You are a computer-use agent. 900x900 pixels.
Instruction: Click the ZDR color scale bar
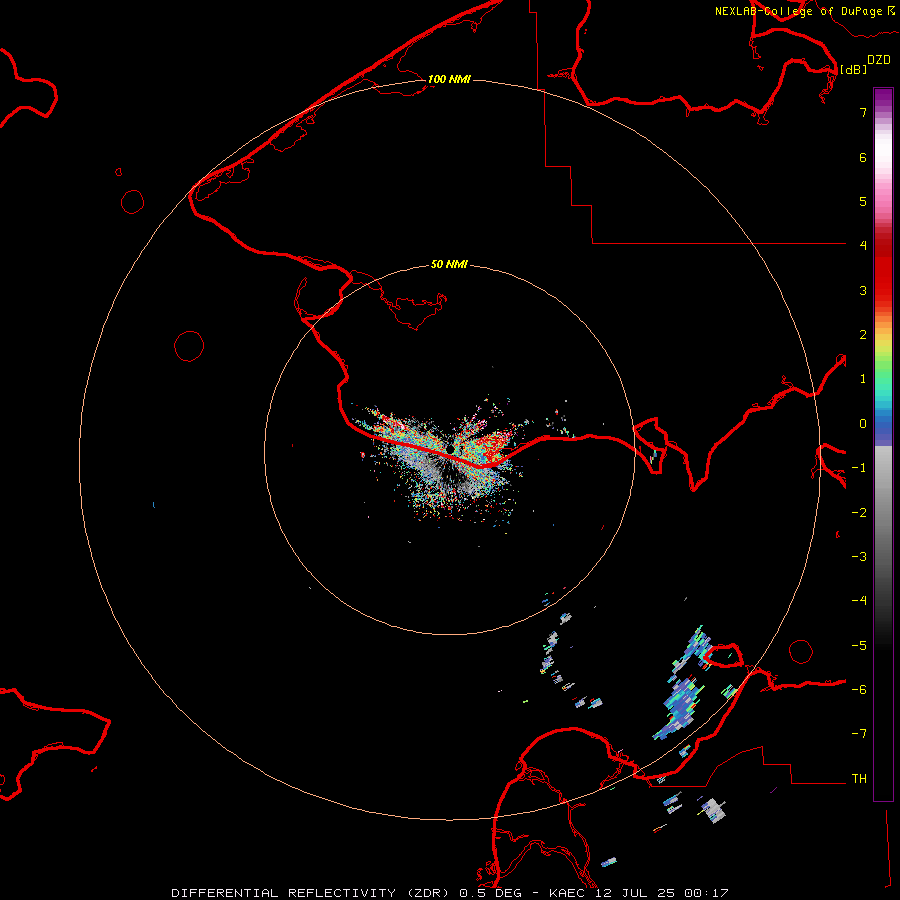(883, 444)
